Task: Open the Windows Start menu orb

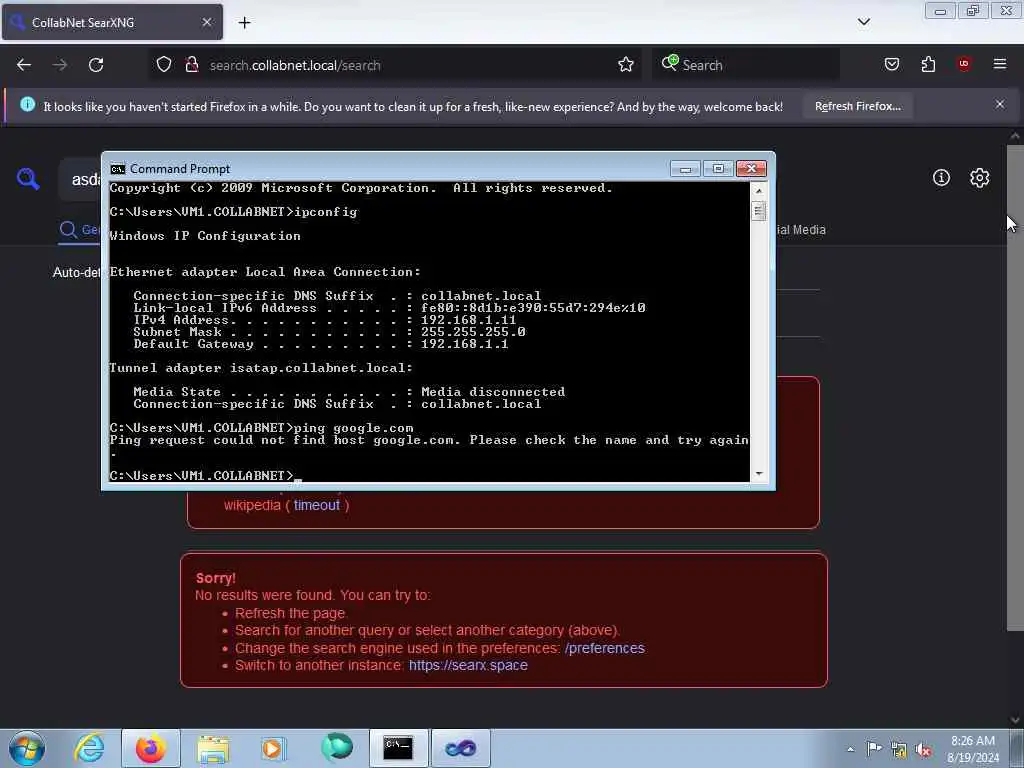Action: tap(27, 748)
